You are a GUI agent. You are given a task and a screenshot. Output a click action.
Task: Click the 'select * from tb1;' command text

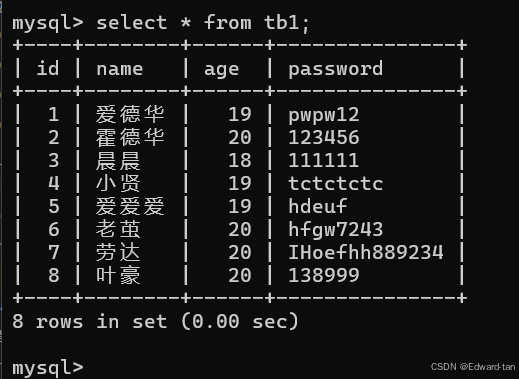click(x=203, y=23)
